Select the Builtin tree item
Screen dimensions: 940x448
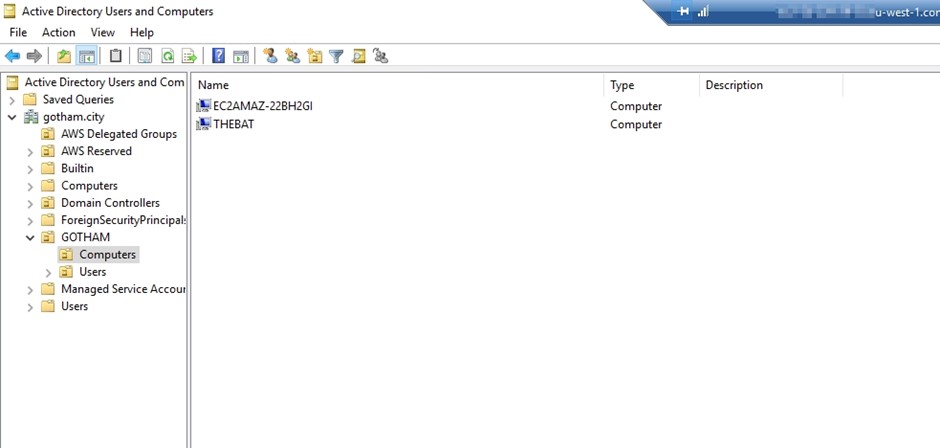[77, 169]
